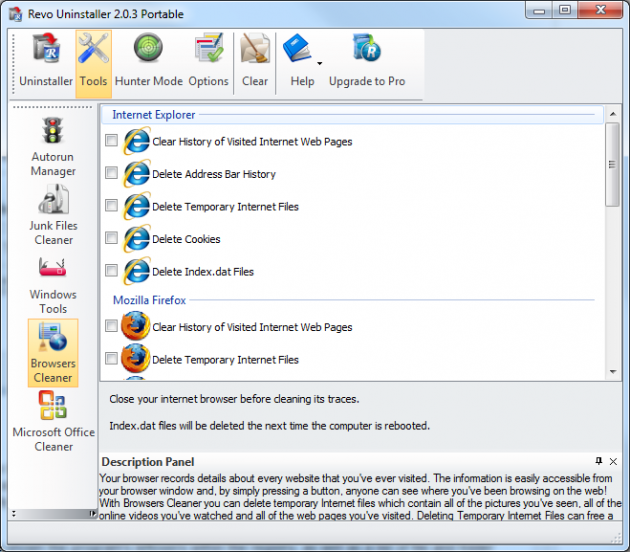Check IE Delete Temporary Internet Files

tap(111, 206)
